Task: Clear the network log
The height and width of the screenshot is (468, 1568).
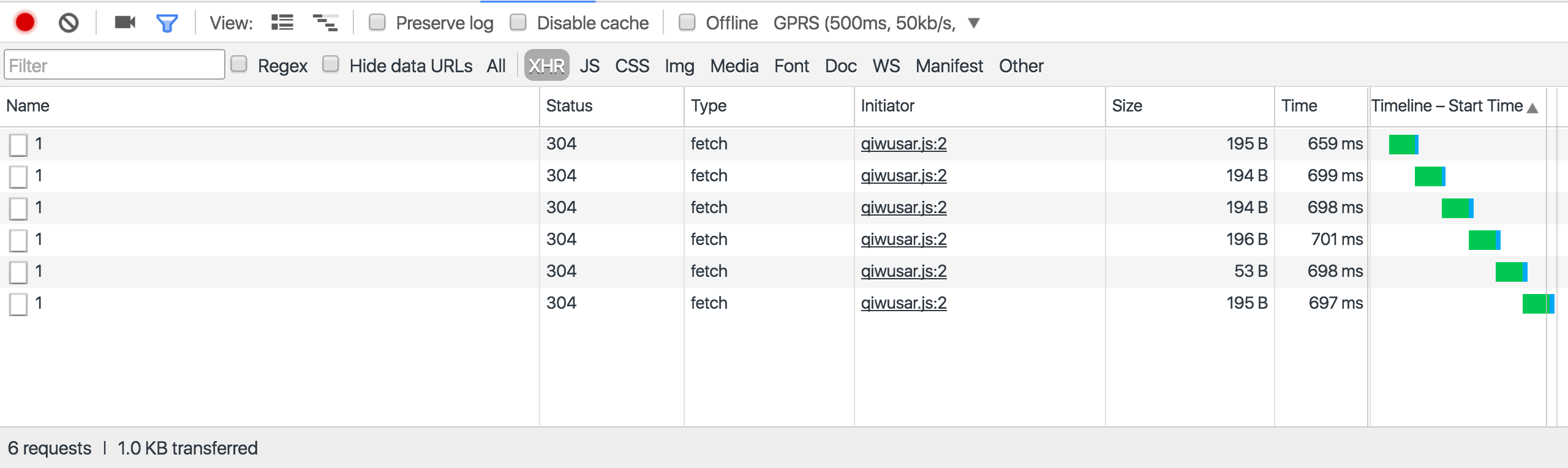Action: point(69,23)
